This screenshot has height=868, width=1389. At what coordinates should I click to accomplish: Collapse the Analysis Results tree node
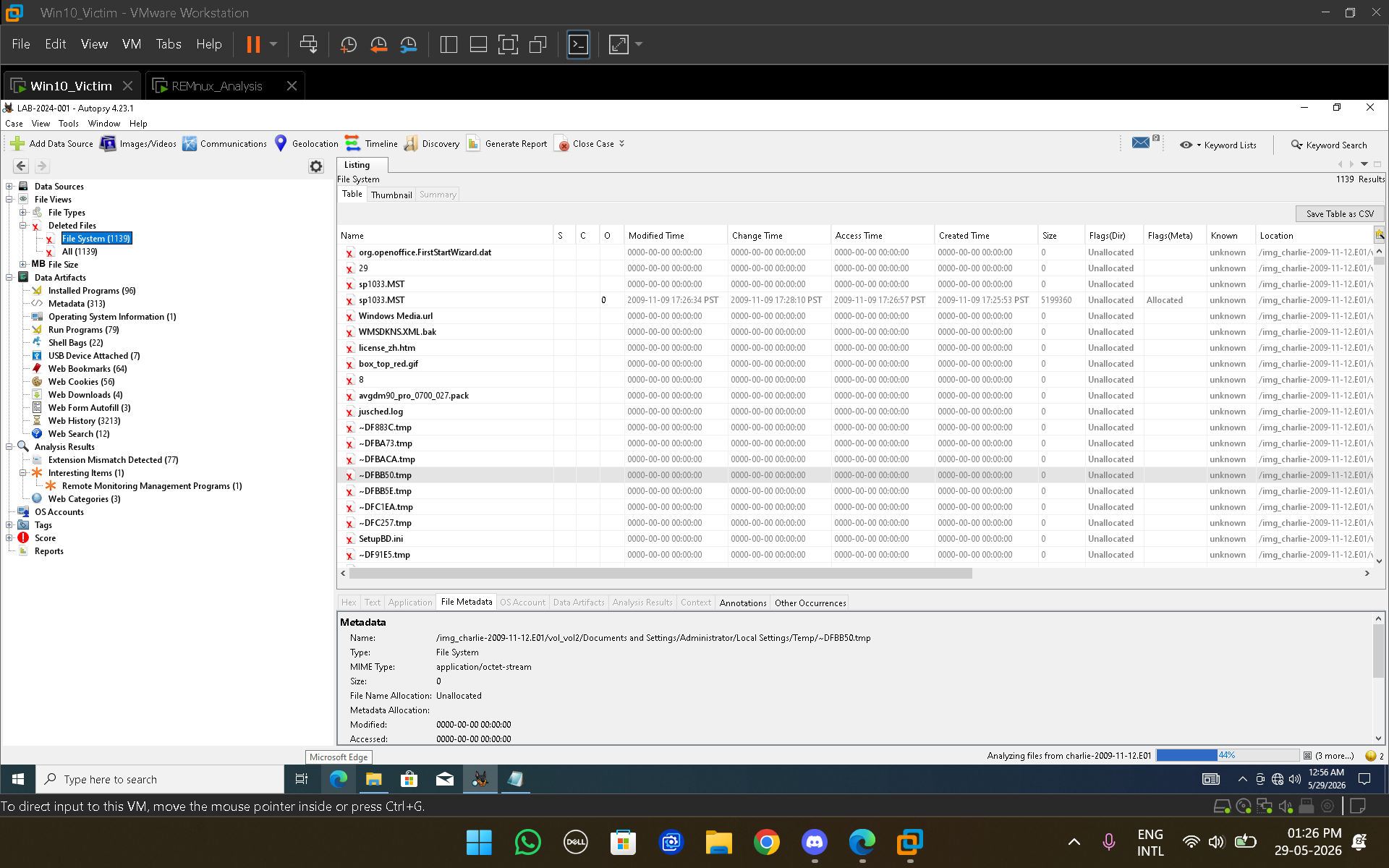[9, 447]
